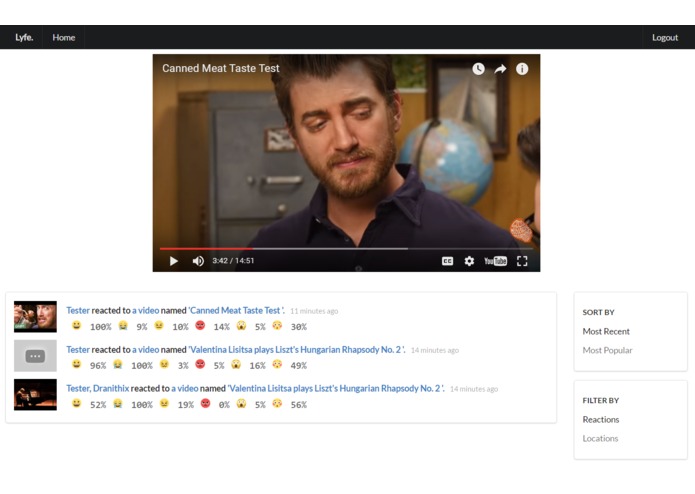Click flushed emoji showing 30%
695x494 pixels.
pos(277,326)
